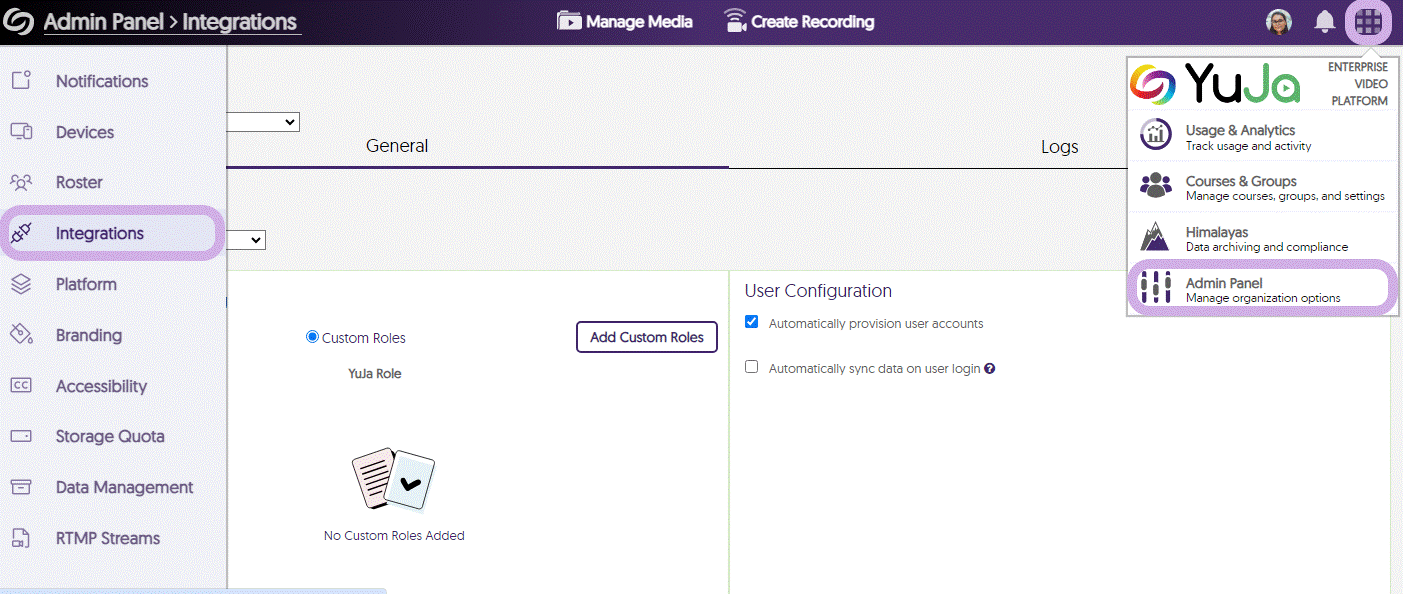Enable Automatically sync data on user login
Viewport: 1403px width, 594px height.
(x=752, y=367)
